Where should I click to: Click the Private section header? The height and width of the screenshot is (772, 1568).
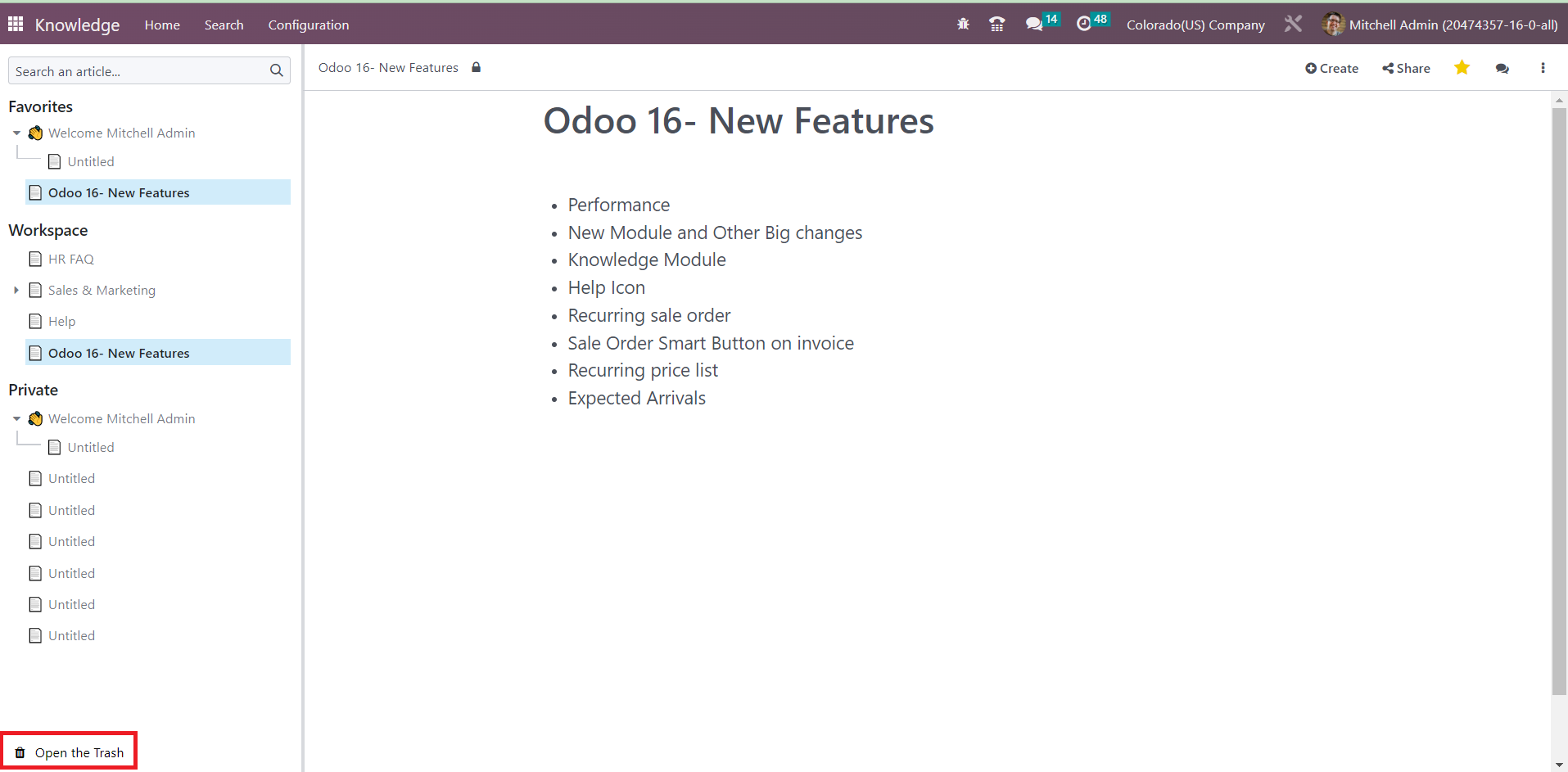(33, 390)
